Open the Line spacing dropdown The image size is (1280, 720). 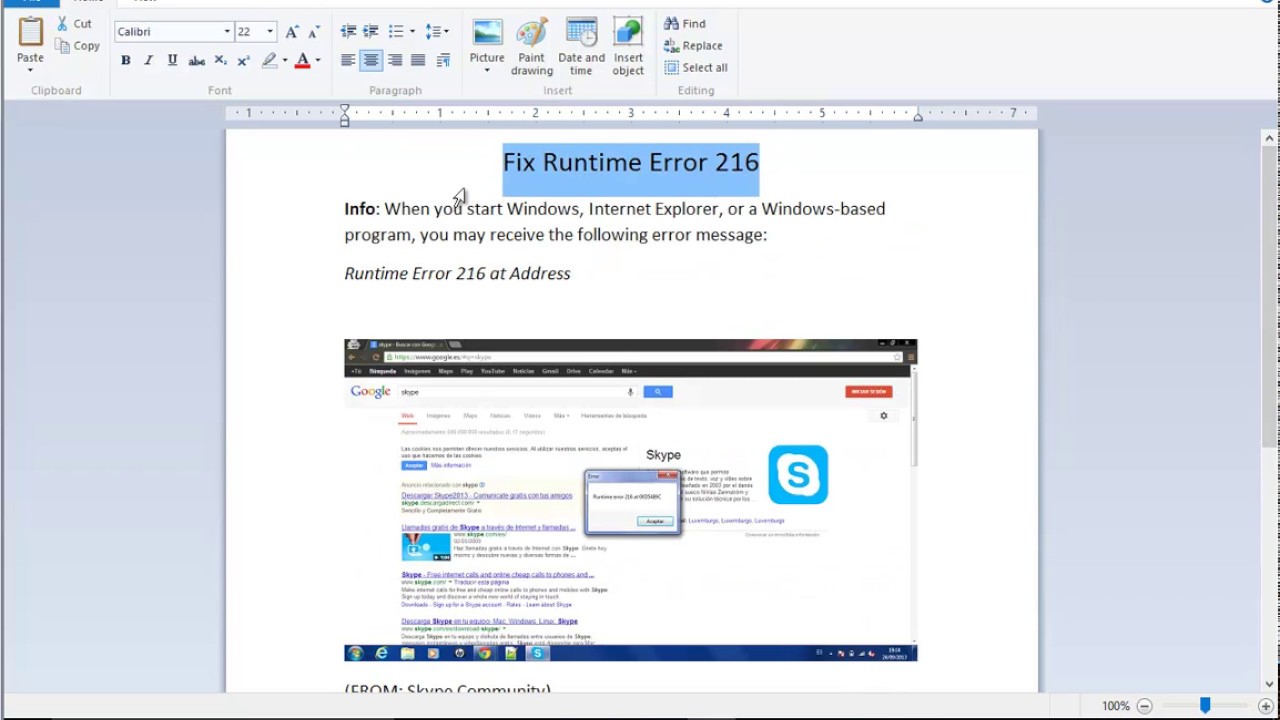436,32
